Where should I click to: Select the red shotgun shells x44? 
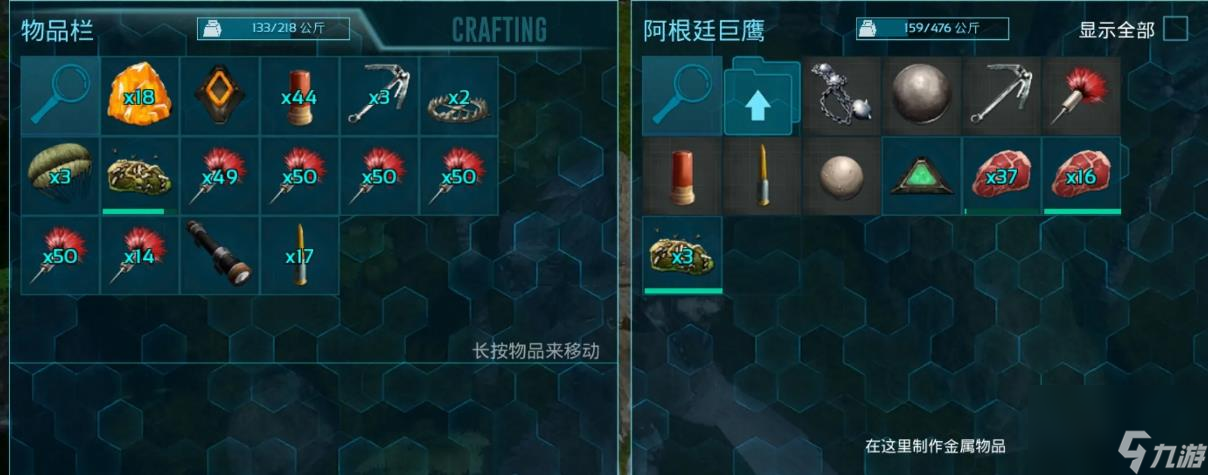pos(300,95)
